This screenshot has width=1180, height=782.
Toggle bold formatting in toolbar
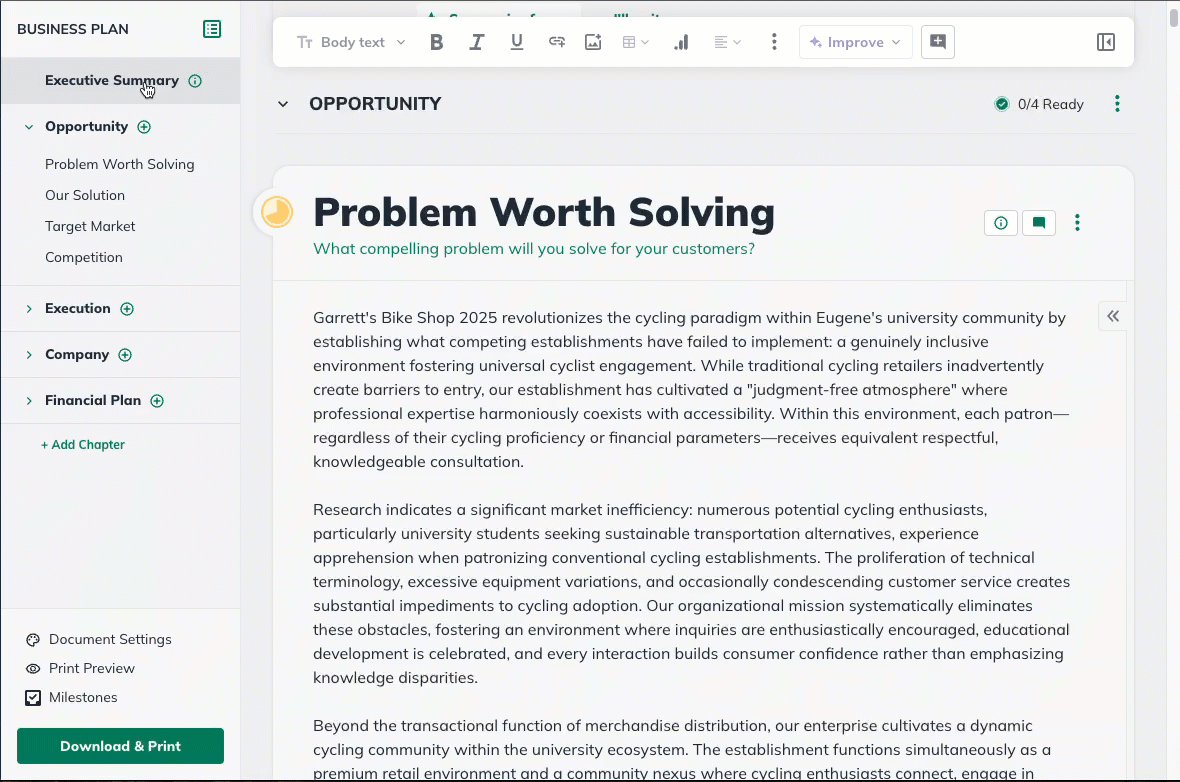436,42
